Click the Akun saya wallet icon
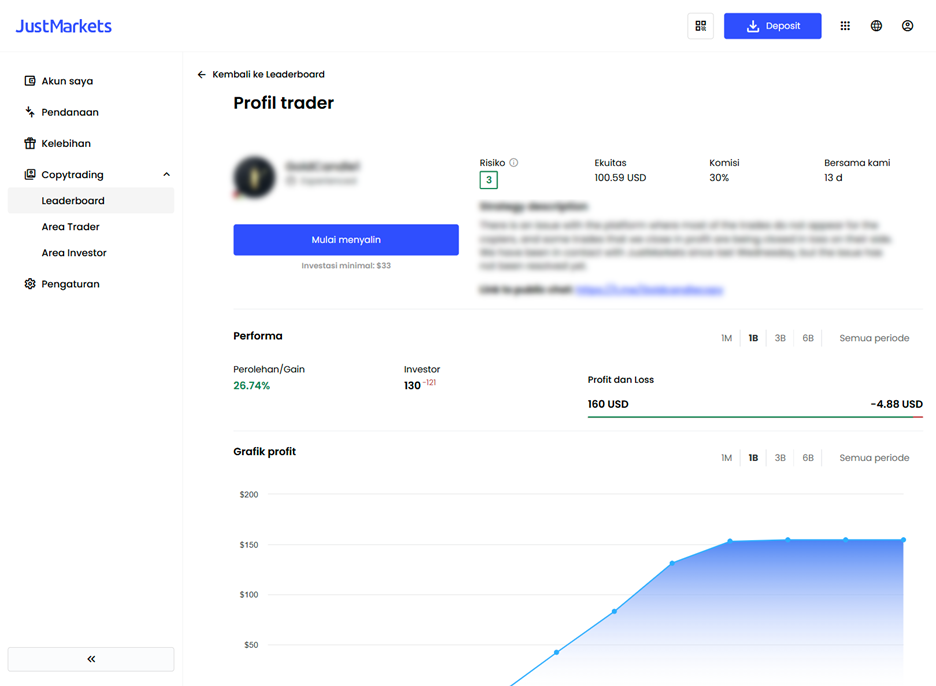The width and height of the screenshot is (936, 686). [30, 81]
